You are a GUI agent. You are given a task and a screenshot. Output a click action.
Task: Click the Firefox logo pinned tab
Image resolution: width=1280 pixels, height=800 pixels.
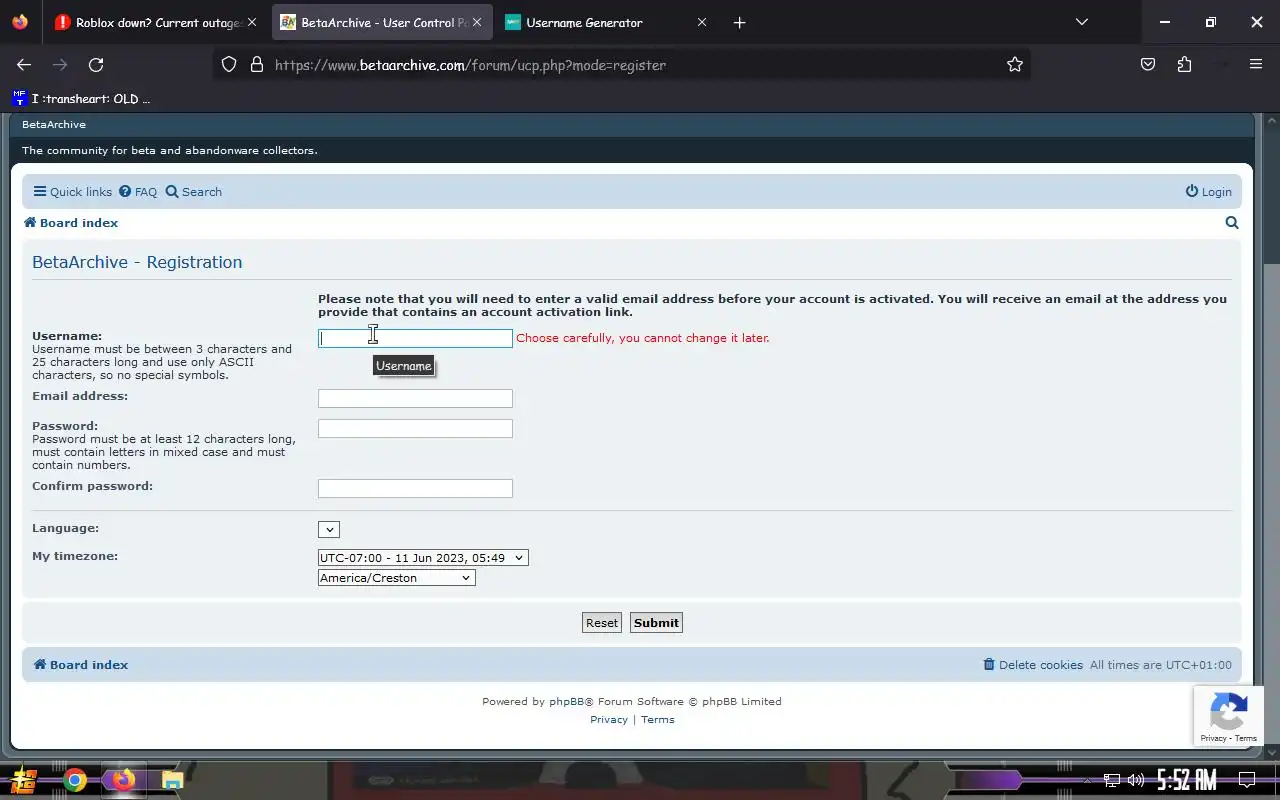click(20, 22)
